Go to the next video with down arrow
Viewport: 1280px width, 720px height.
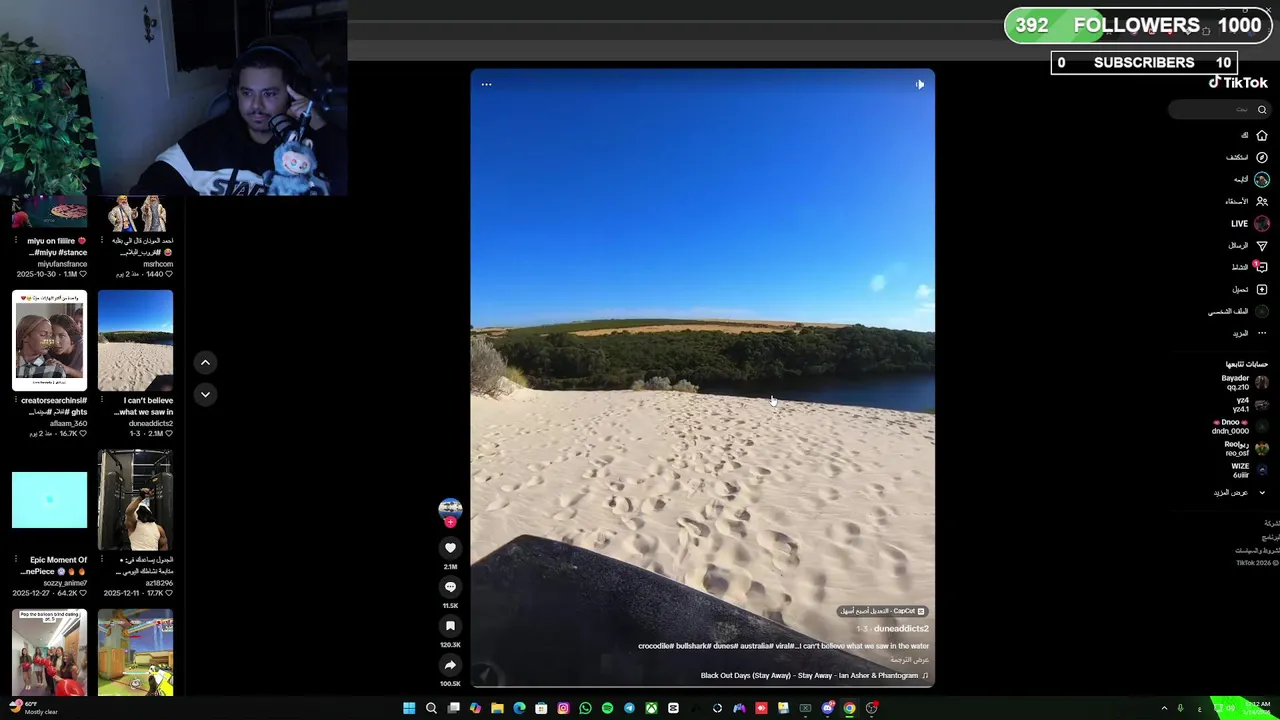pyautogui.click(x=205, y=395)
